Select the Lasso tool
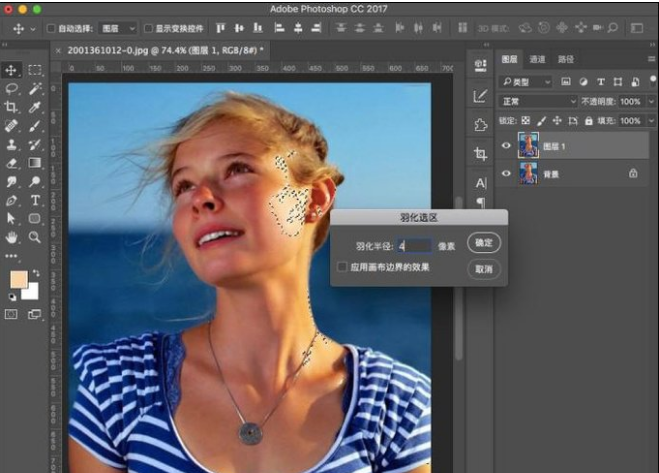Viewport: 659px width, 473px height. [12, 88]
